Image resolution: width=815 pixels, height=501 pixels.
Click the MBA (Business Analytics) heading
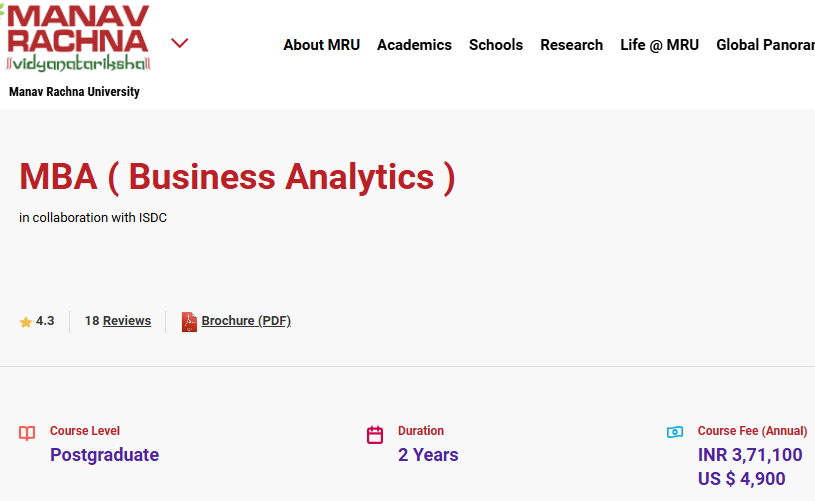(237, 177)
